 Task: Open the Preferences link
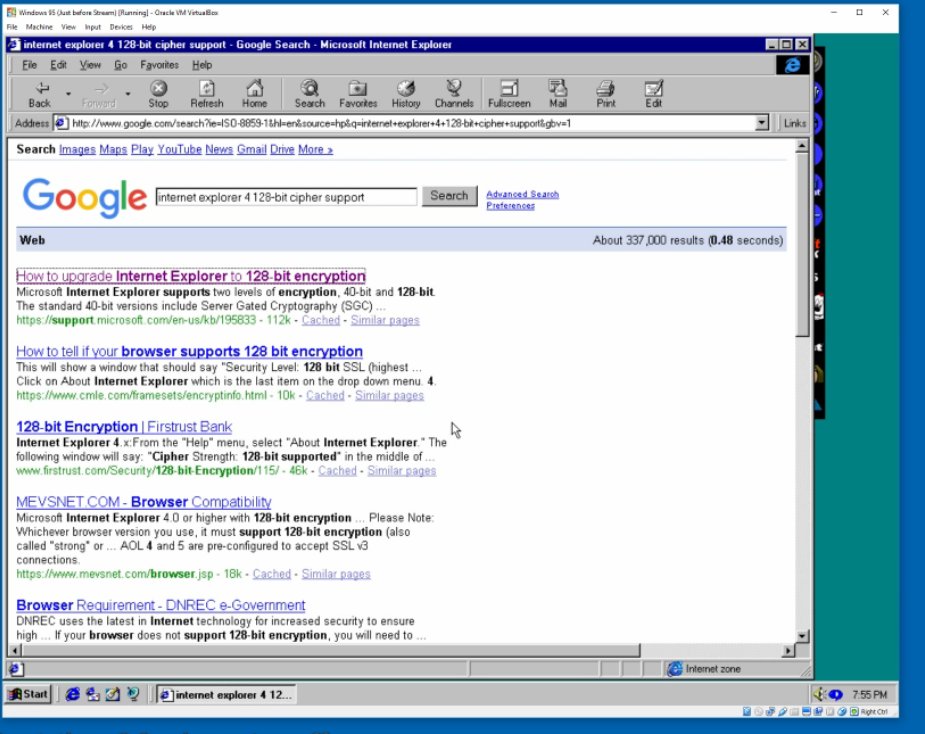pos(510,205)
